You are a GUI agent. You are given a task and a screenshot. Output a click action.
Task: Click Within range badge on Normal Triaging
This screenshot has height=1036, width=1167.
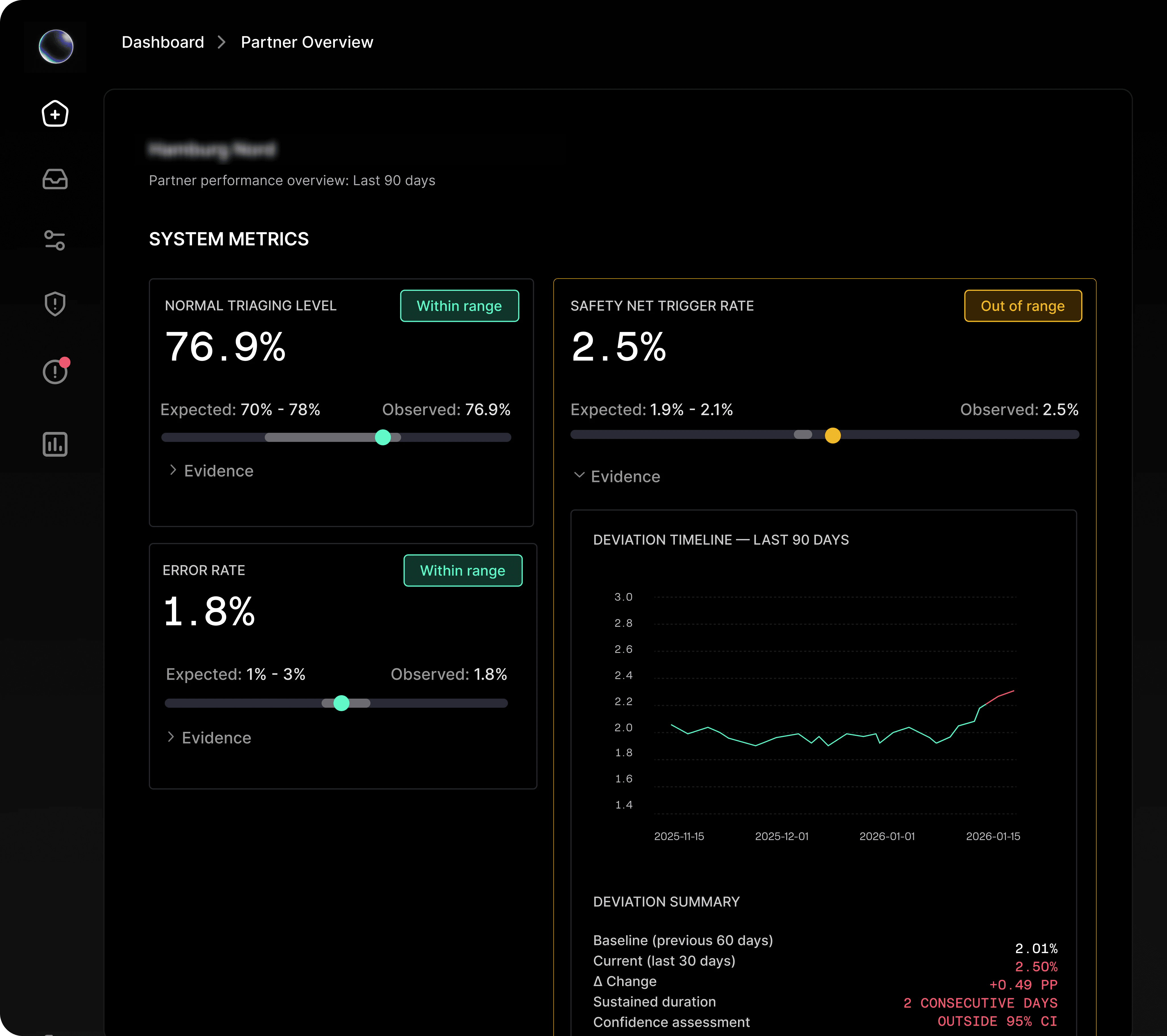[459, 306]
